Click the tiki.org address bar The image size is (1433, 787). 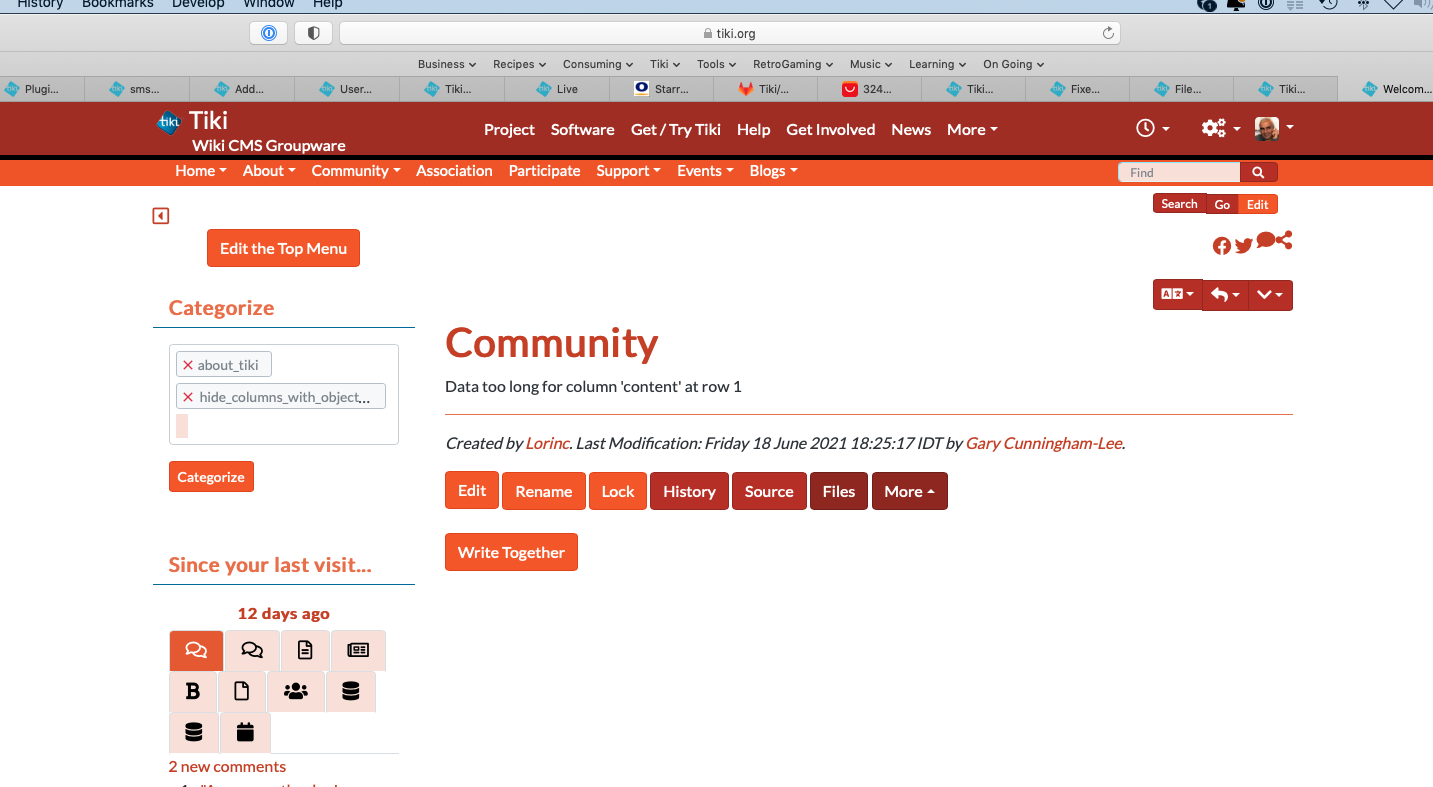730,33
